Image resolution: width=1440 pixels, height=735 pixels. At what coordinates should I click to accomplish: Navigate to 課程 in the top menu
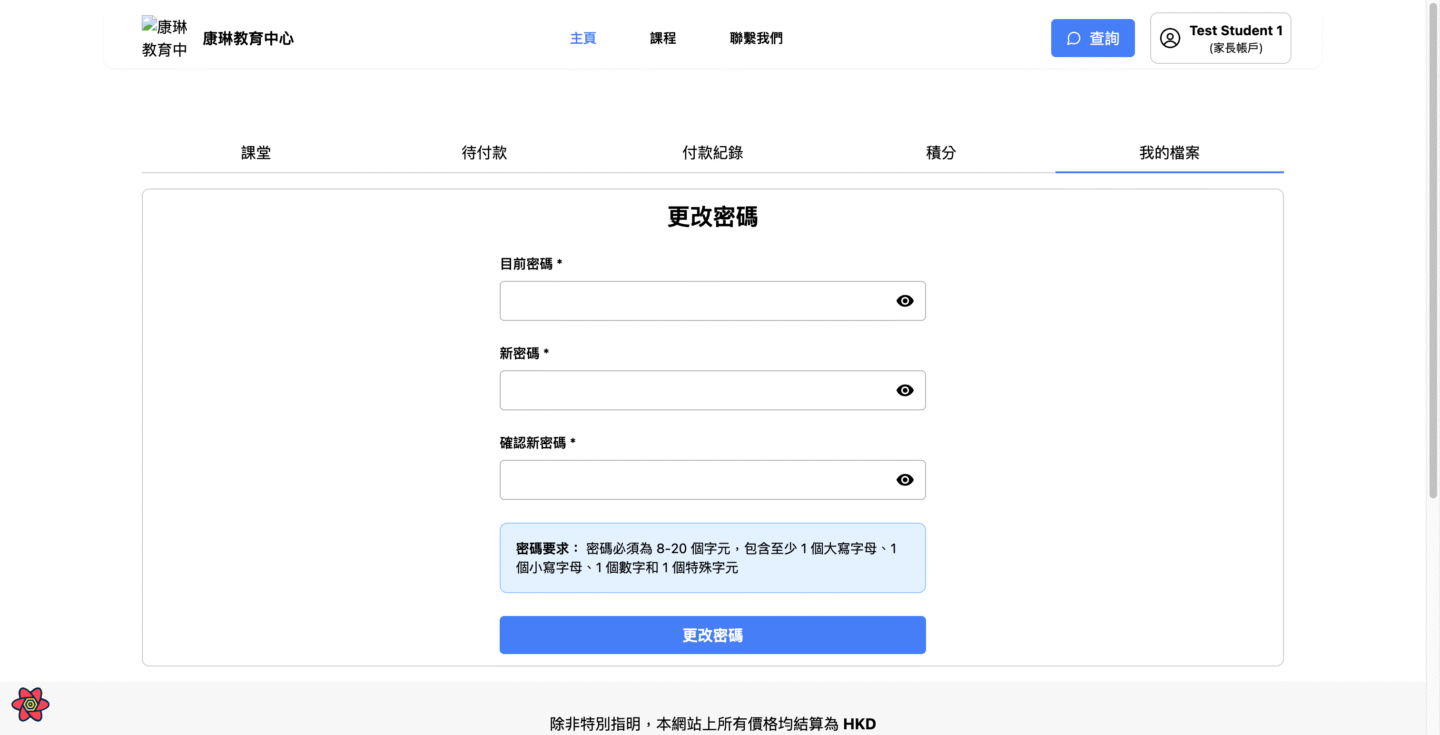(663, 38)
